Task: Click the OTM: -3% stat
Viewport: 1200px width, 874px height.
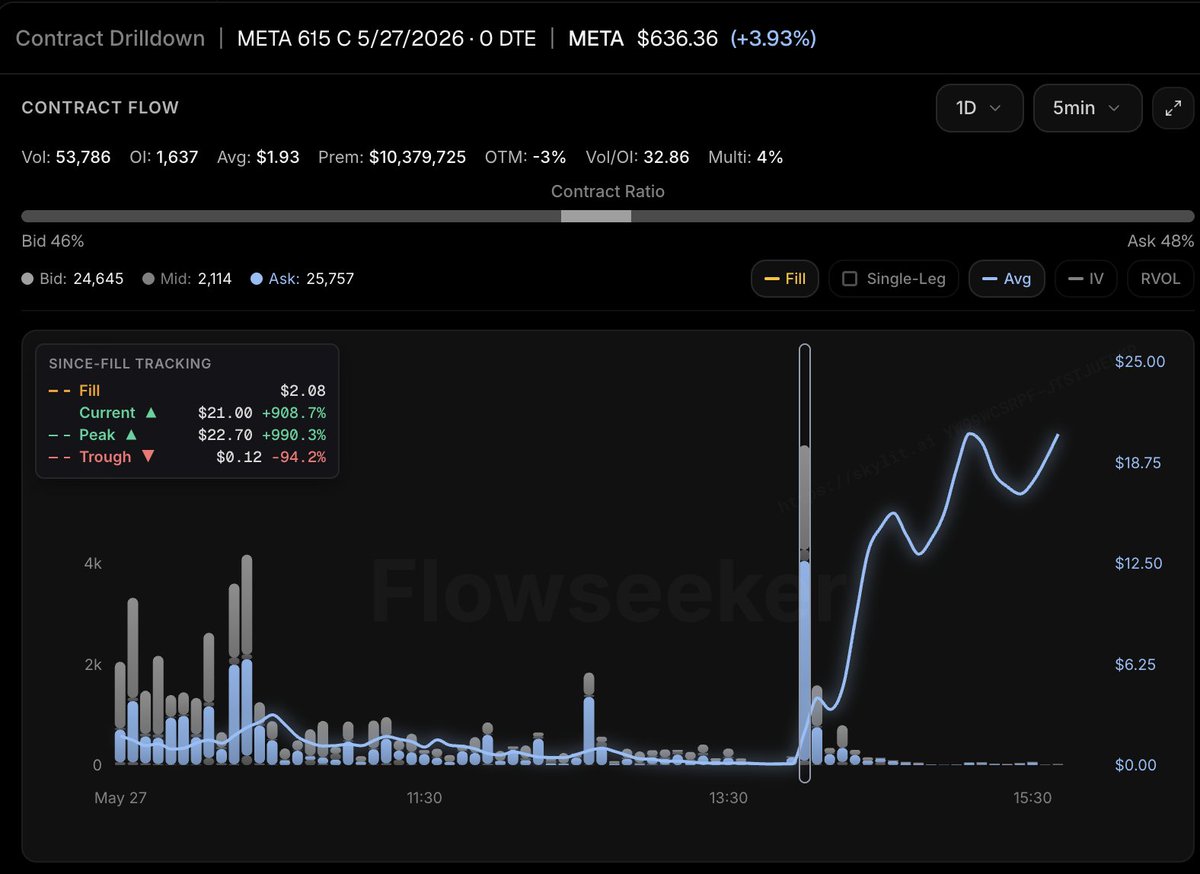Action: tap(525, 157)
